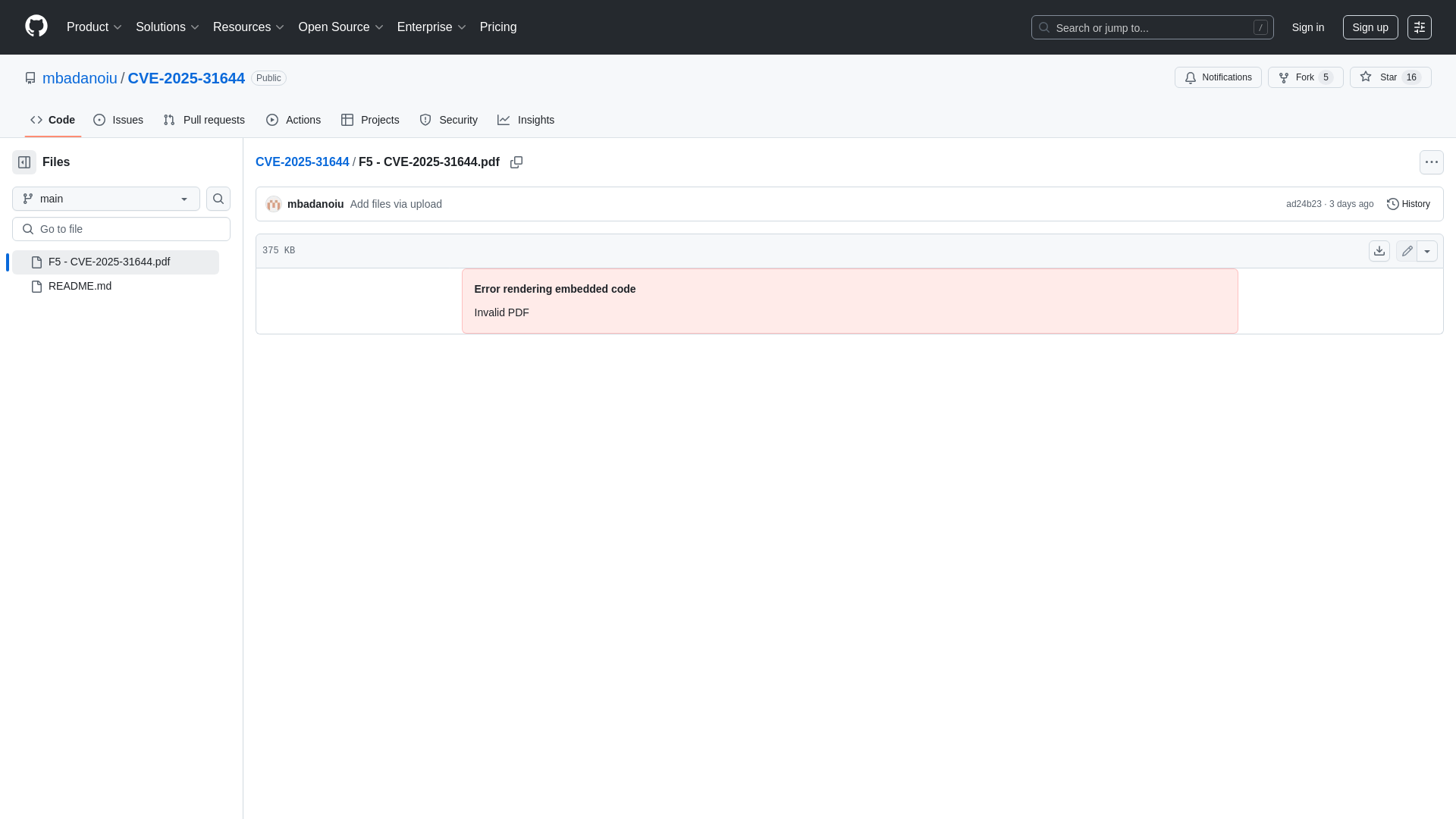
Task: Switch to Code tab
Action: coord(53,120)
